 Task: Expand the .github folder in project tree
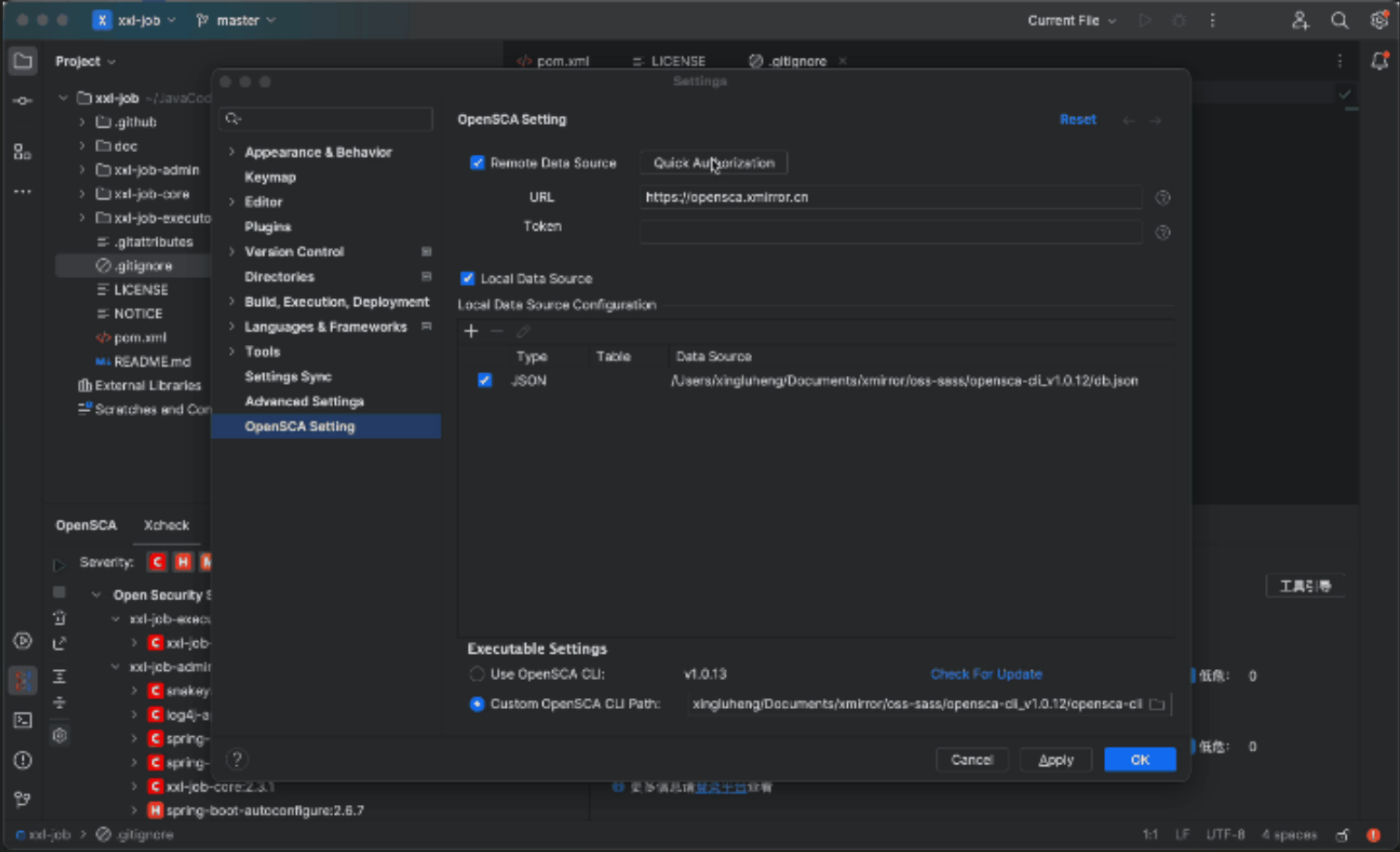(x=82, y=121)
